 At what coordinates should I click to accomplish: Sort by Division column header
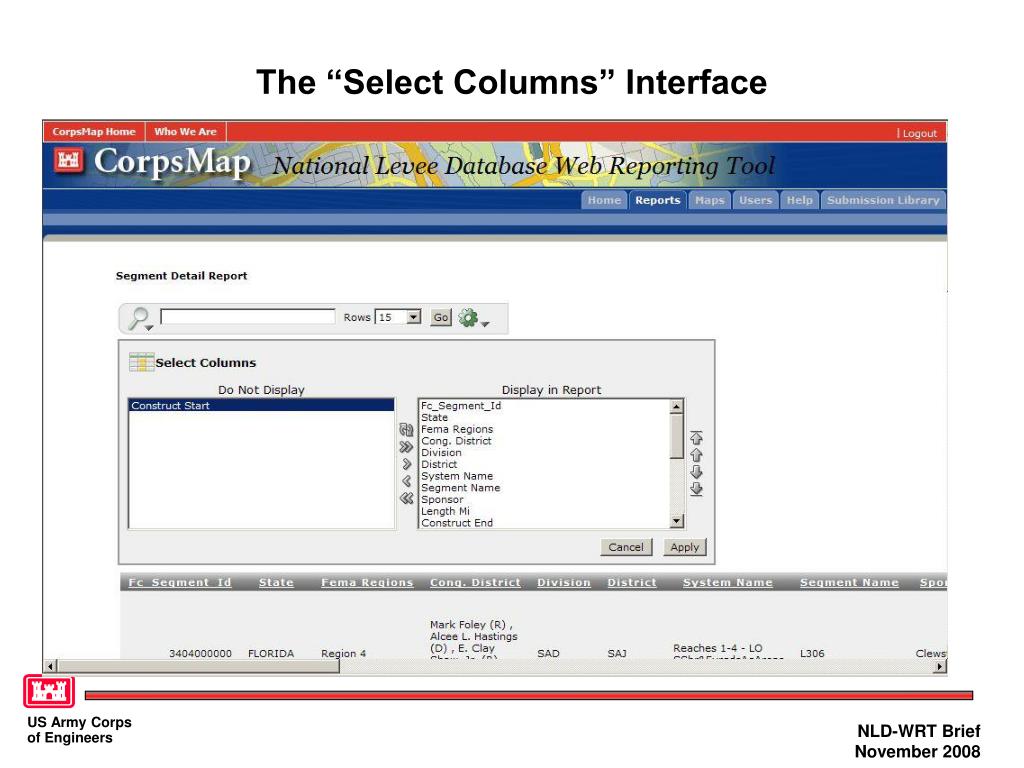point(564,583)
